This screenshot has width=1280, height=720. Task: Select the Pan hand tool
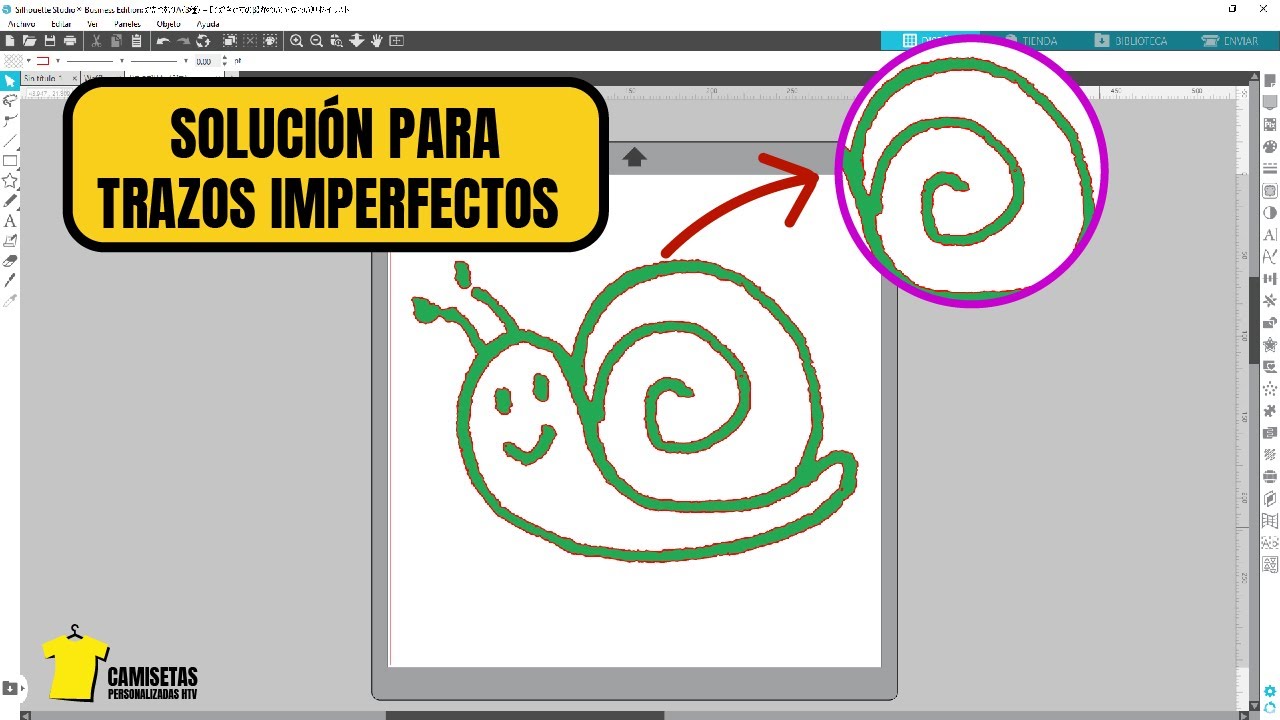tap(377, 41)
